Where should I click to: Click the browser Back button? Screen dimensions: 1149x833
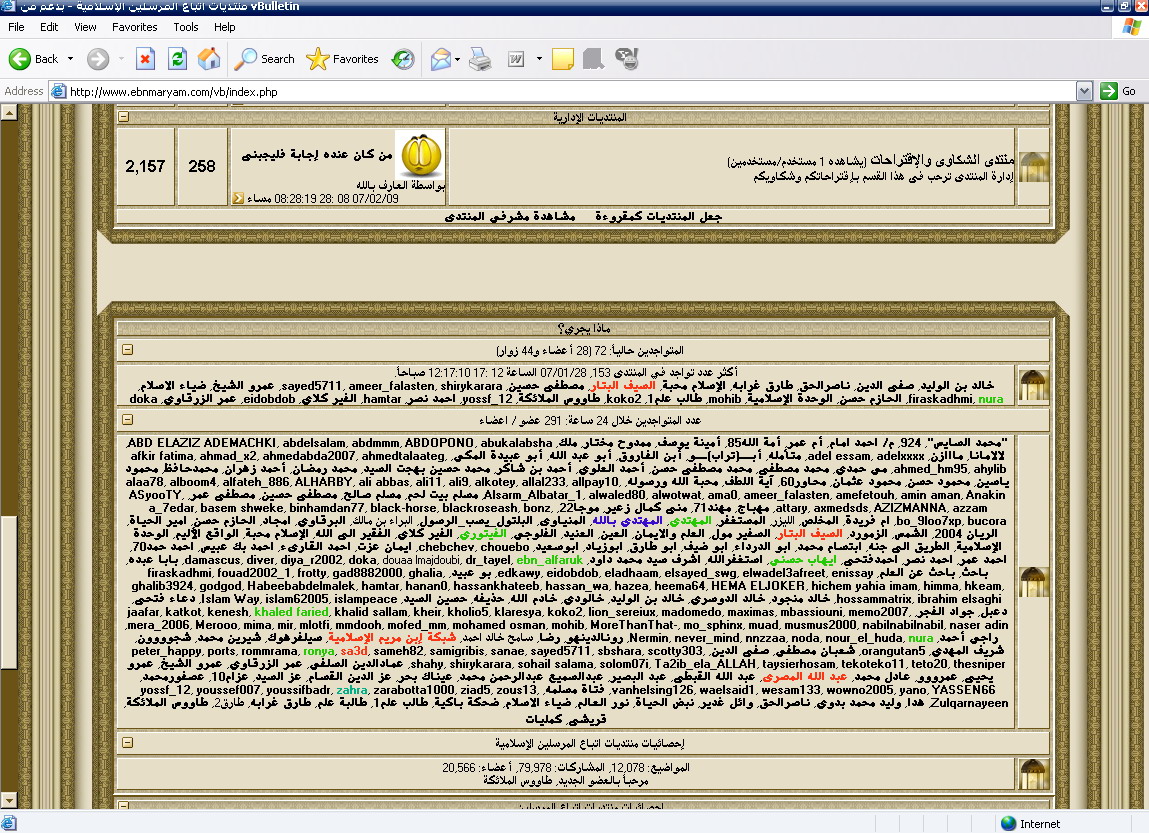[x=35, y=59]
